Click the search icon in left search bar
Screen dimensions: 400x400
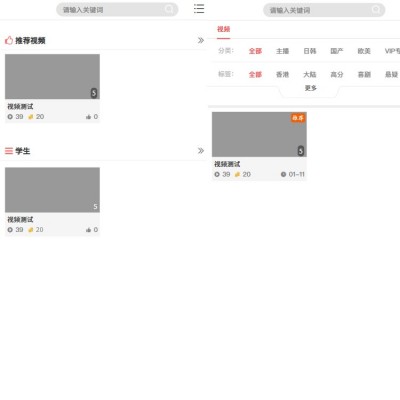click(x=169, y=9)
